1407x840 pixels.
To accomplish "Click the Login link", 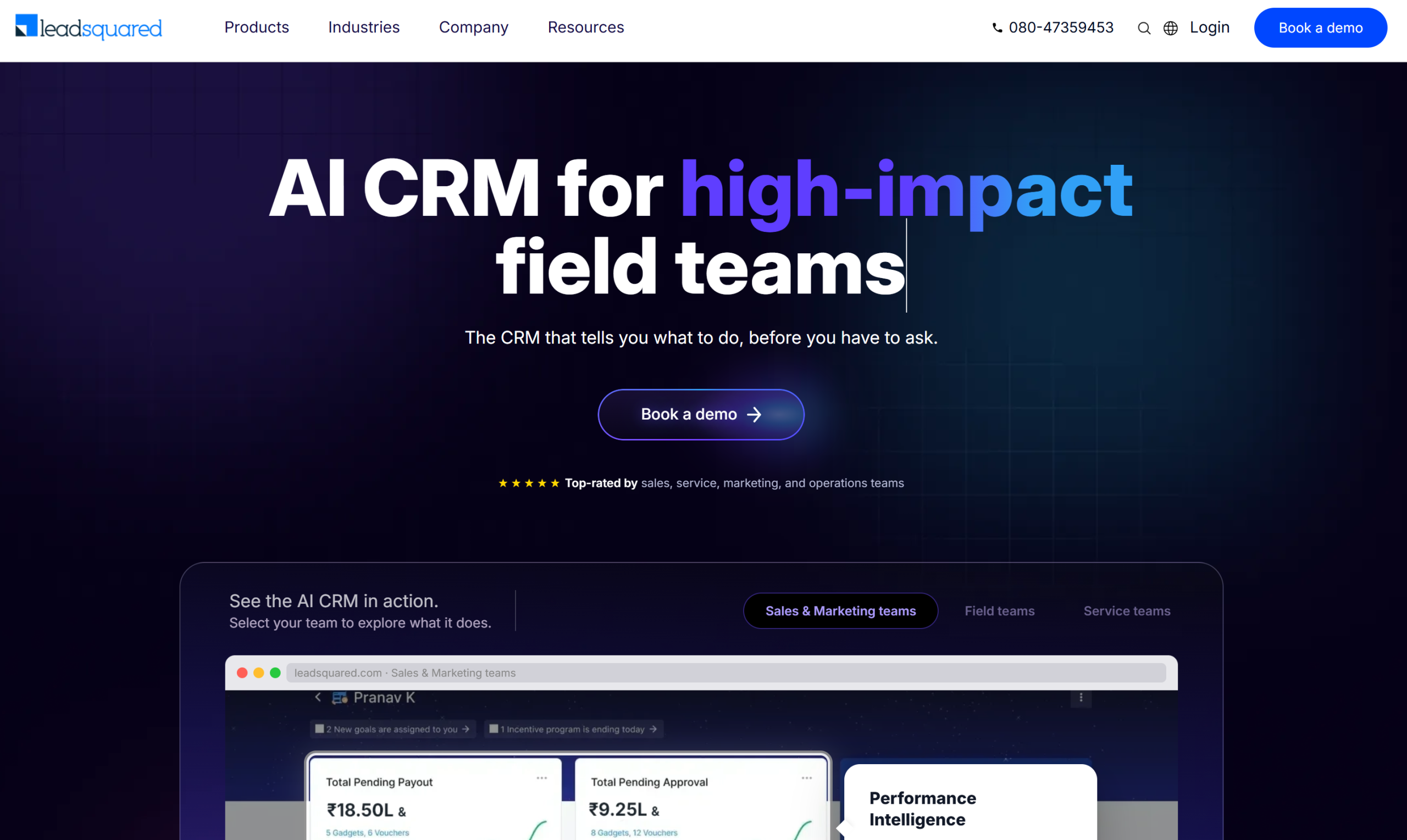I will point(1209,27).
